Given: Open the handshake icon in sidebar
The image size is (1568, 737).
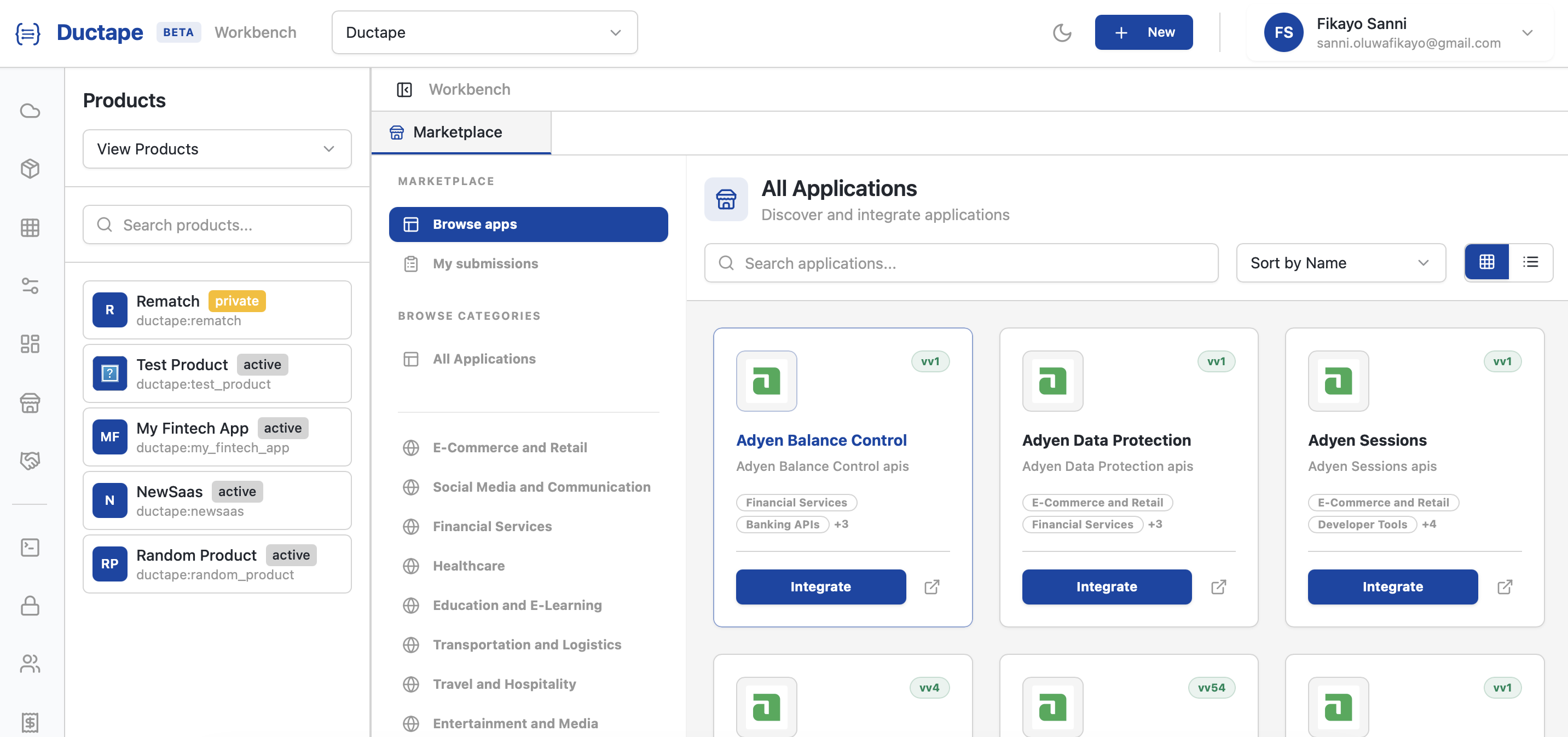Looking at the screenshot, I should point(30,460).
